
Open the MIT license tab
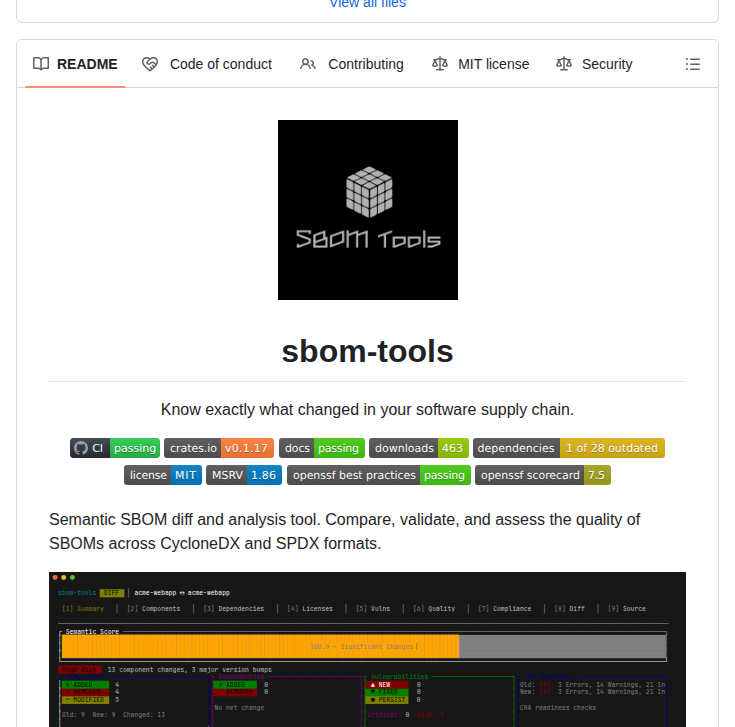click(x=480, y=64)
